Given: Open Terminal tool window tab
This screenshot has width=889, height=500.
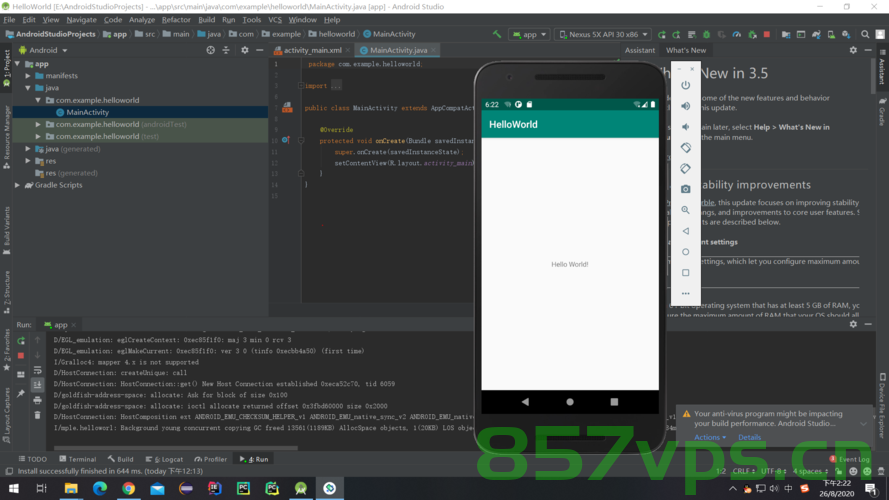Looking at the screenshot, I should (x=78, y=459).
